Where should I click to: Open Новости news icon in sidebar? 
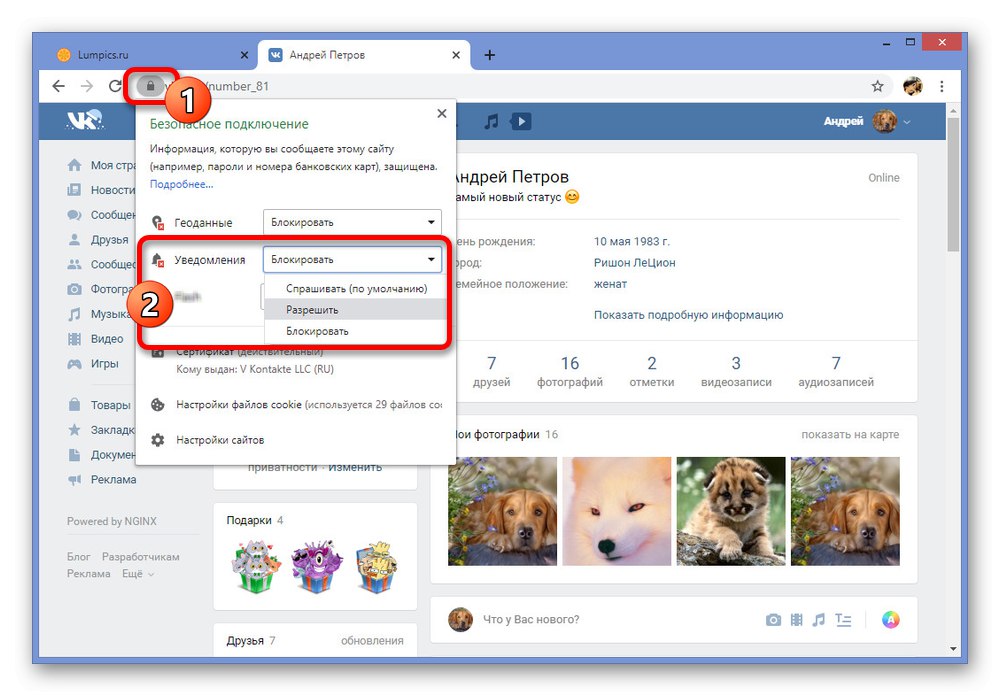point(75,190)
